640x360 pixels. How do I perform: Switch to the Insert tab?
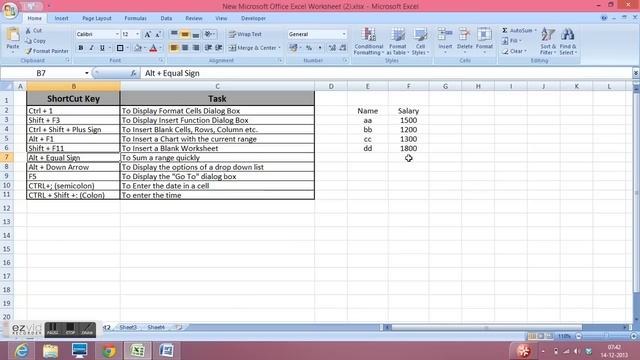[x=62, y=18]
